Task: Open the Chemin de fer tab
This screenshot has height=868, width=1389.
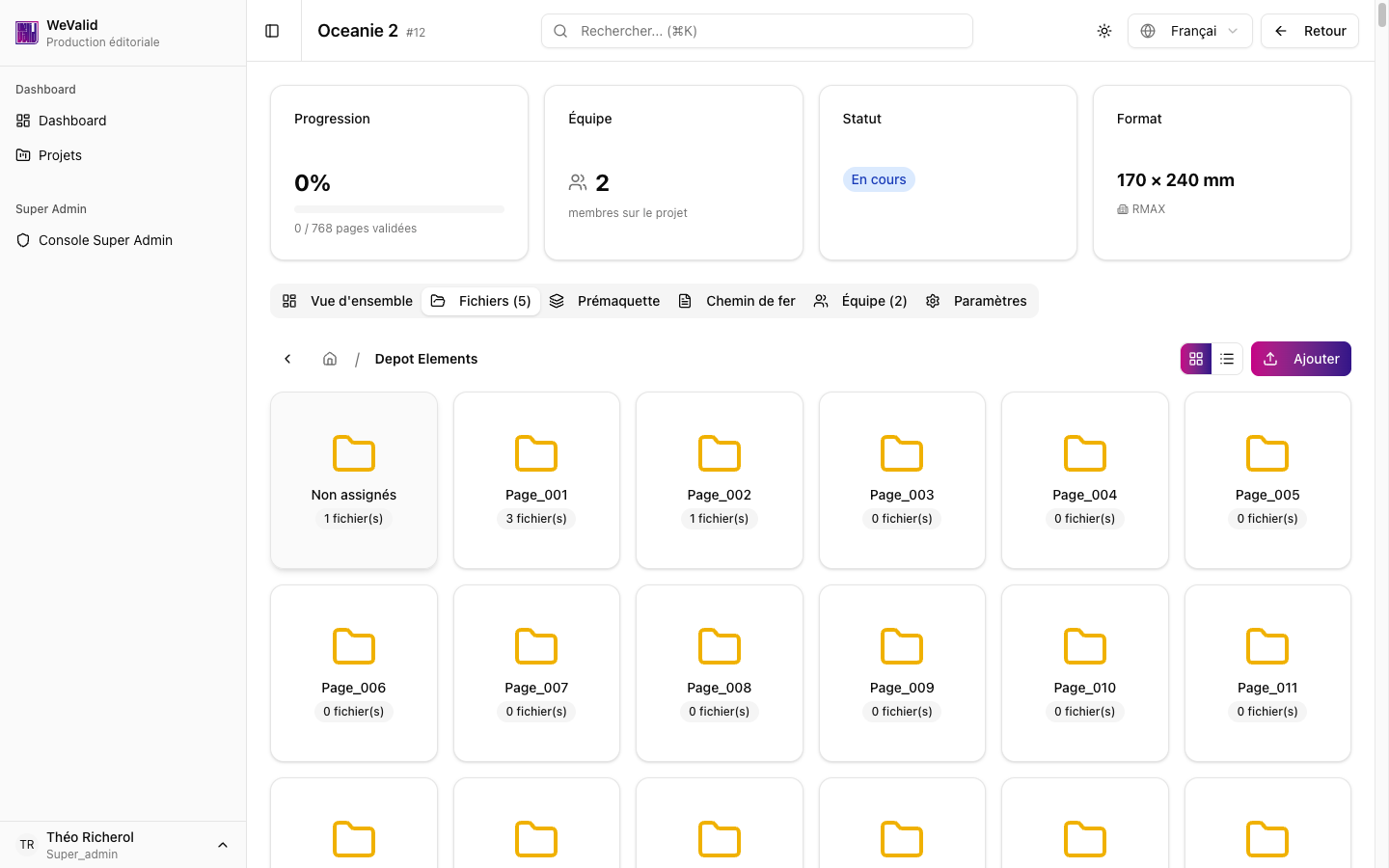Action: (737, 300)
